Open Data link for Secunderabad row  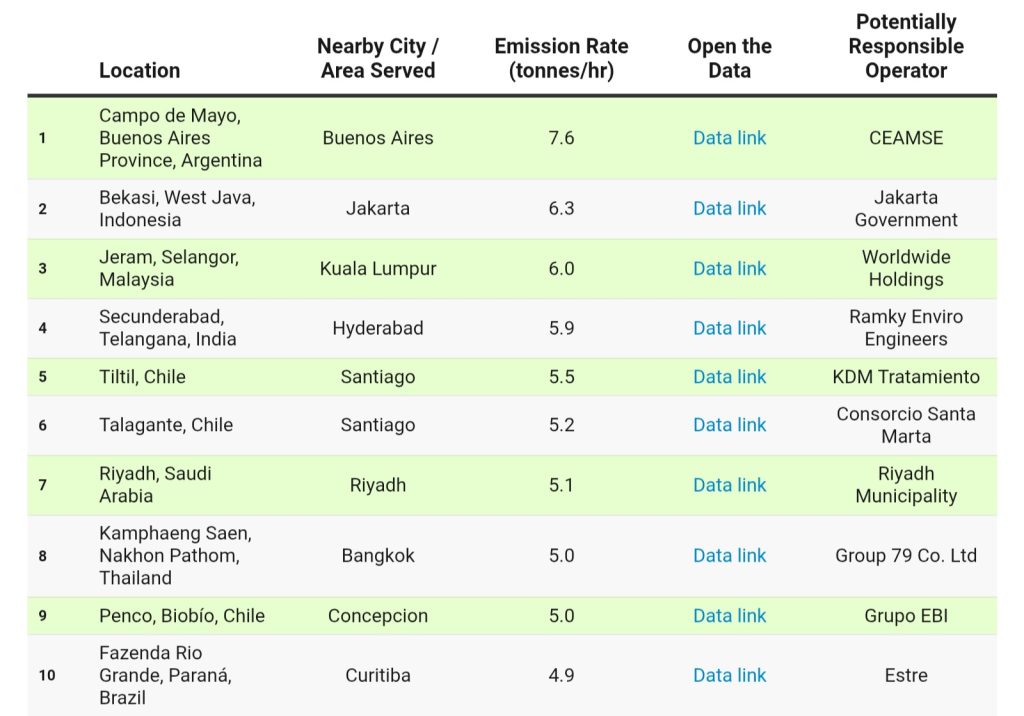[729, 328]
